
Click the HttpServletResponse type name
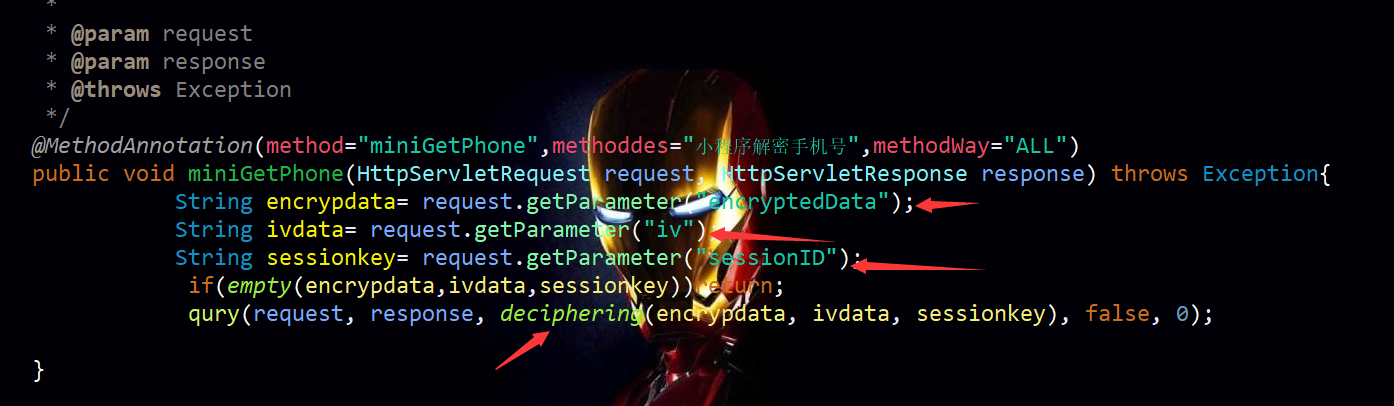[844, 174]
